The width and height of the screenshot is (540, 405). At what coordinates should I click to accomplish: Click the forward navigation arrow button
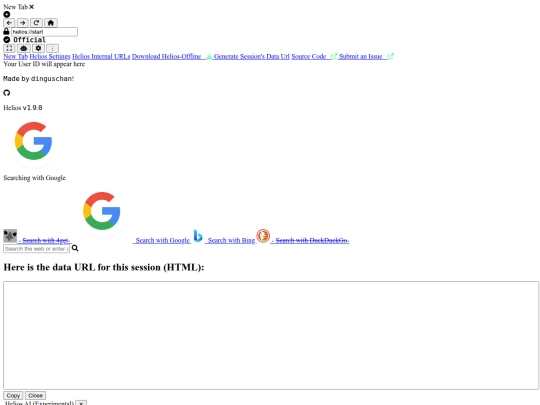click(x=23, y=23)
